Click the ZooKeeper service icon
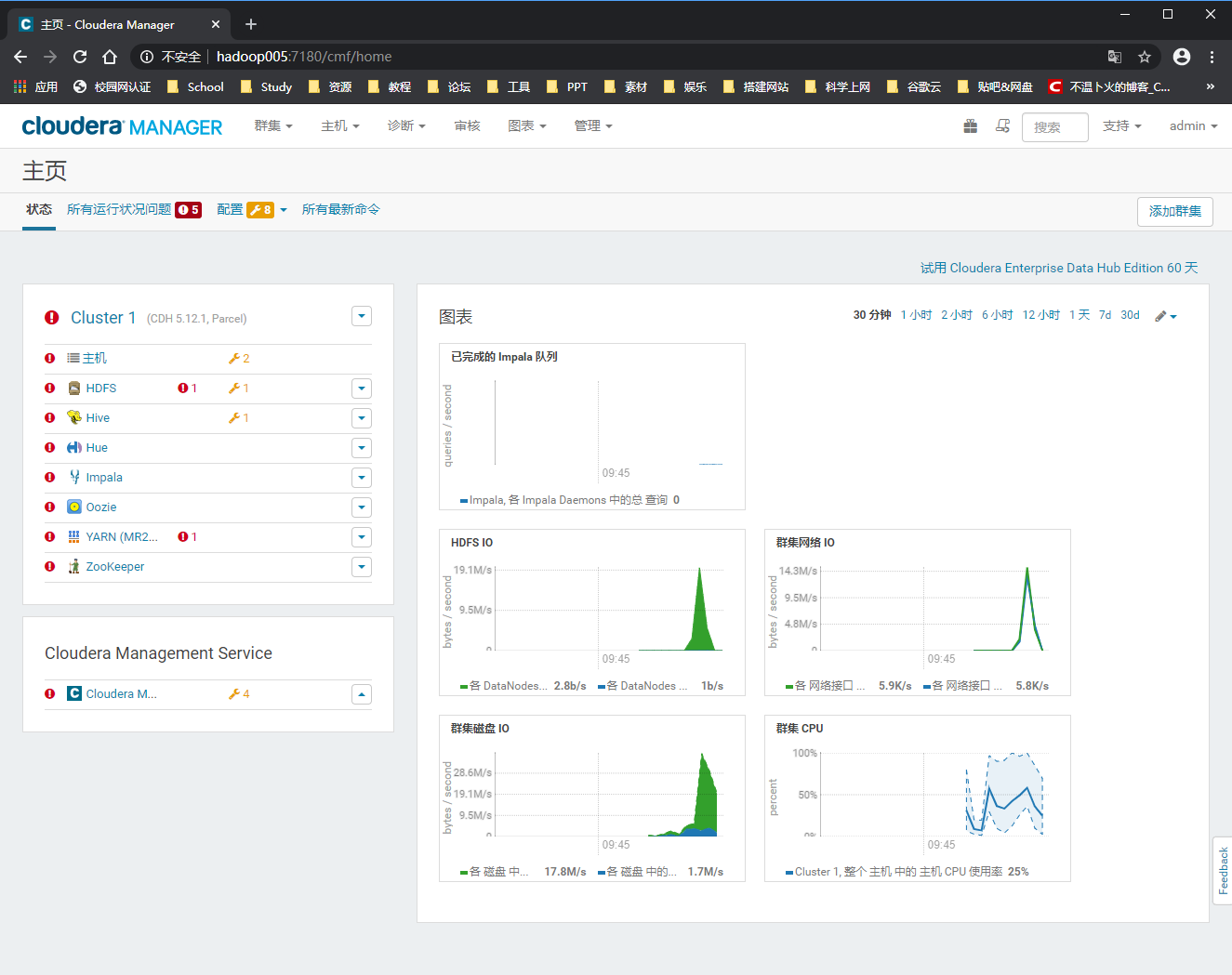This screenshot has height=975, width=1232. (x=74, y=567)
